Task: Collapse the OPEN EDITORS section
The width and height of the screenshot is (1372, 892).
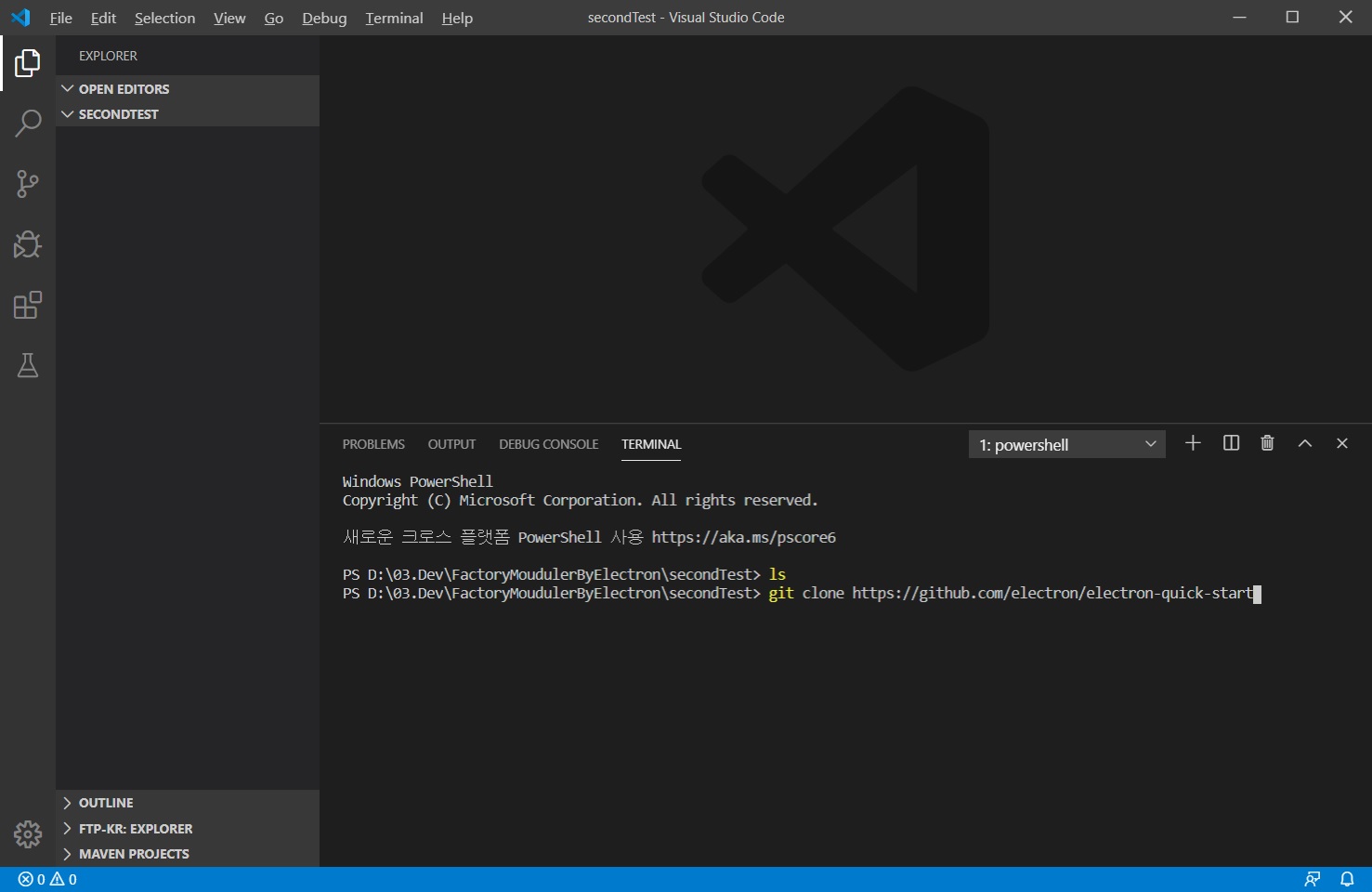Action: (x=188, y=88)
